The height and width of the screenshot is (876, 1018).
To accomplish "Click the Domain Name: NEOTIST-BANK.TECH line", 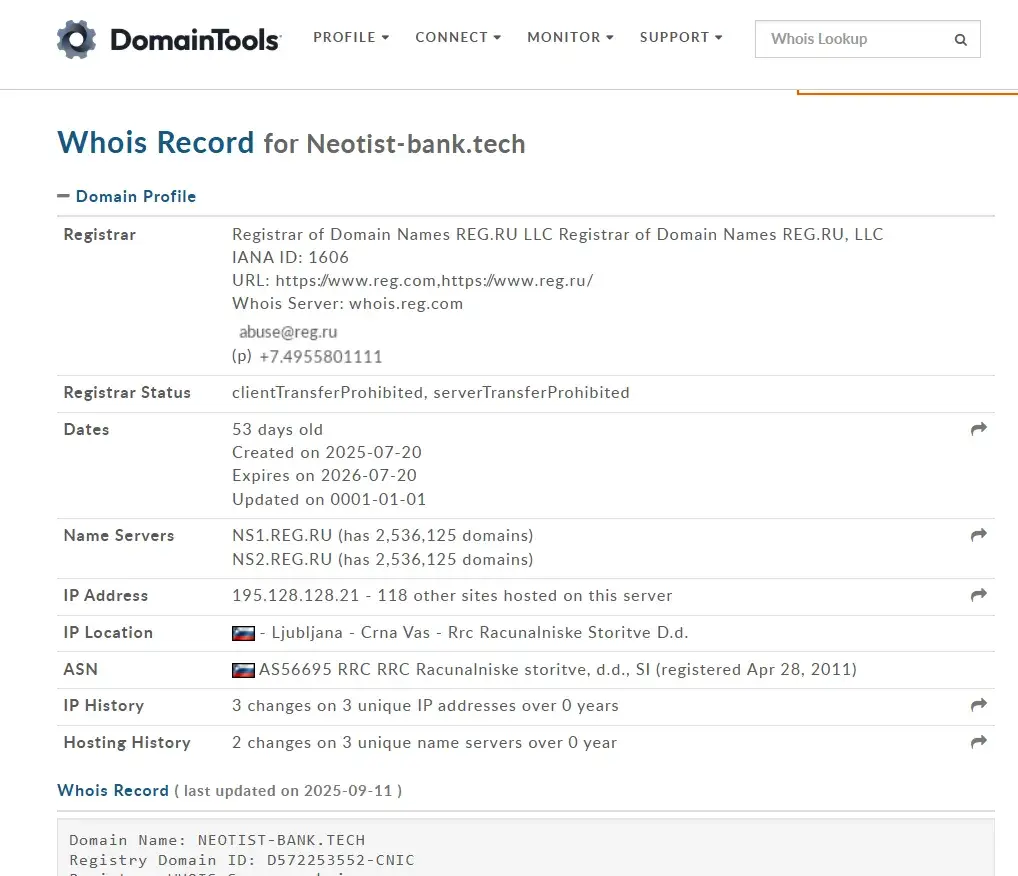I will (217, 840).
